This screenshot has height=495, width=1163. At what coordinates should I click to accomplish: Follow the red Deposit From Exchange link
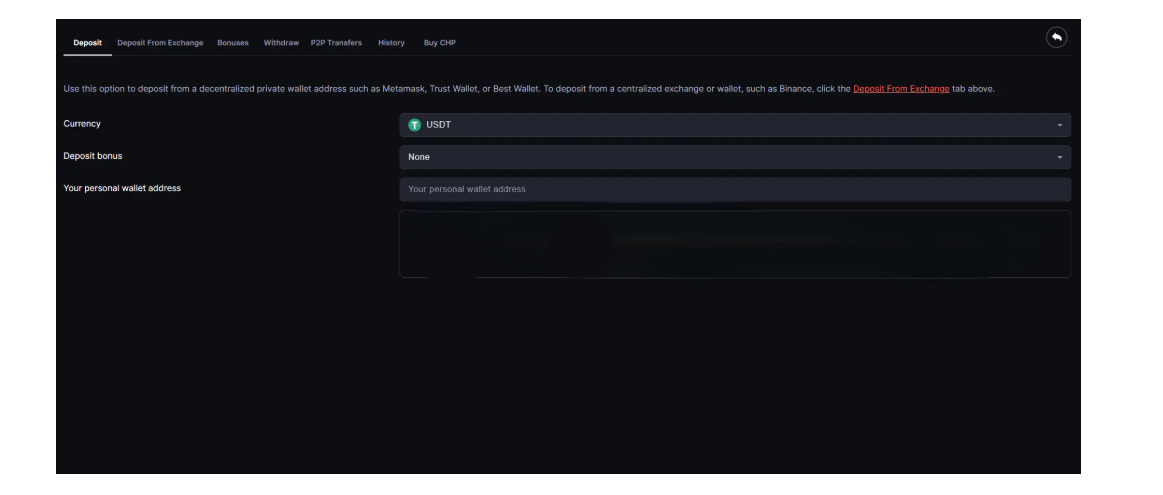coord(900,90)
